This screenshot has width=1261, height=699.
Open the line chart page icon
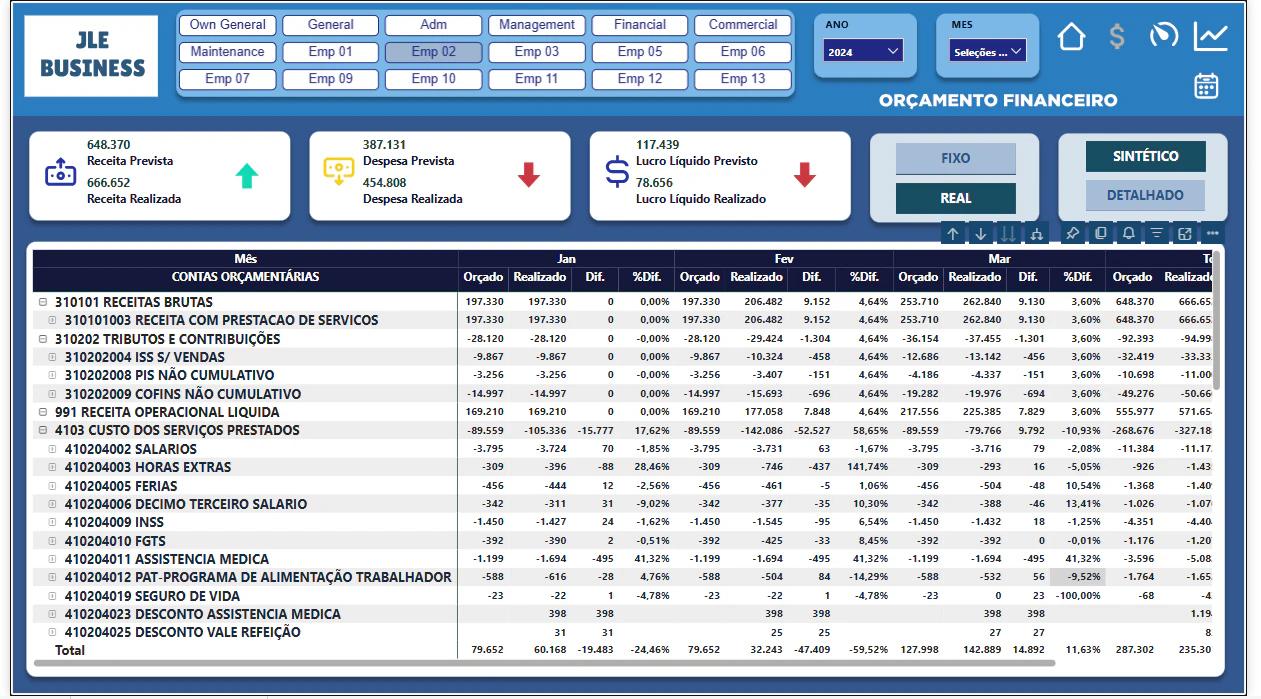pos(1211,37)
